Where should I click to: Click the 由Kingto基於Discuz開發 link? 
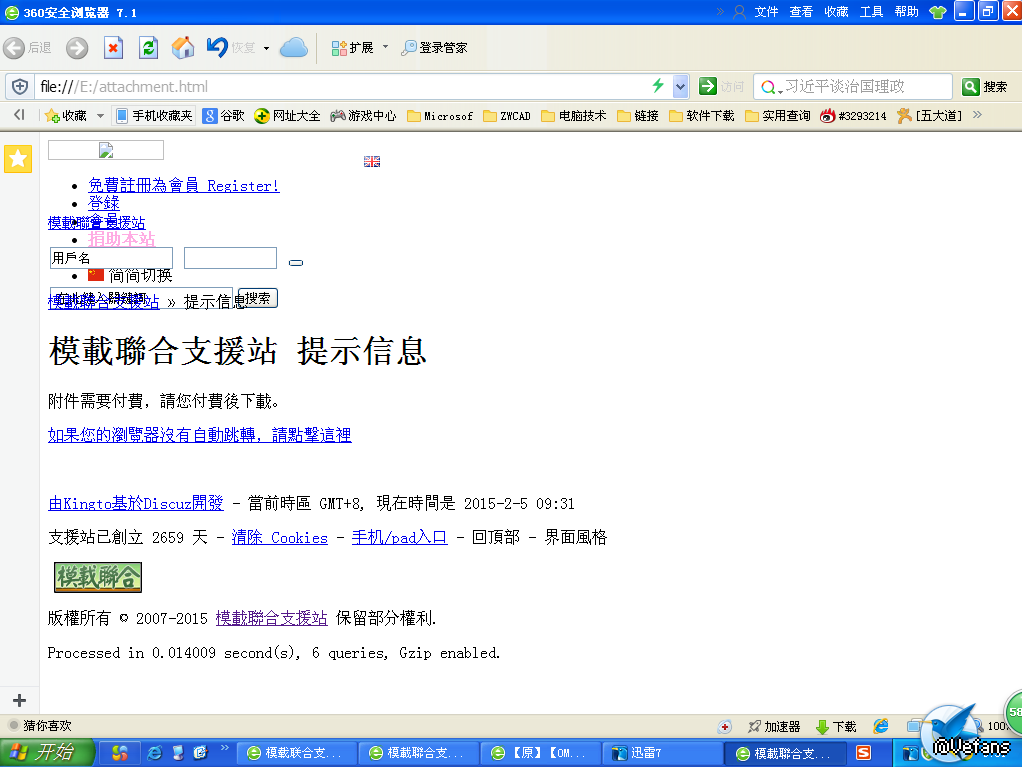[x=136, y=504]
